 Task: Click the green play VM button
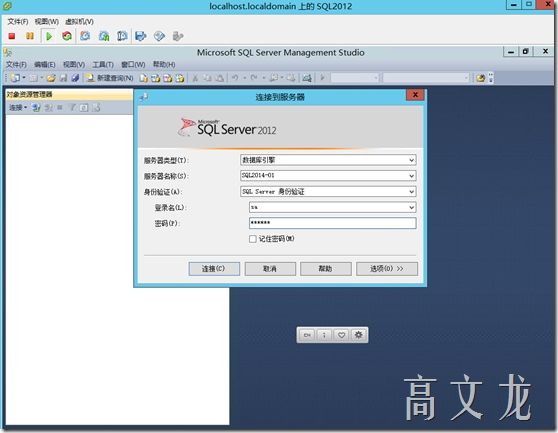pyautogui.click(x=49, y=36)
